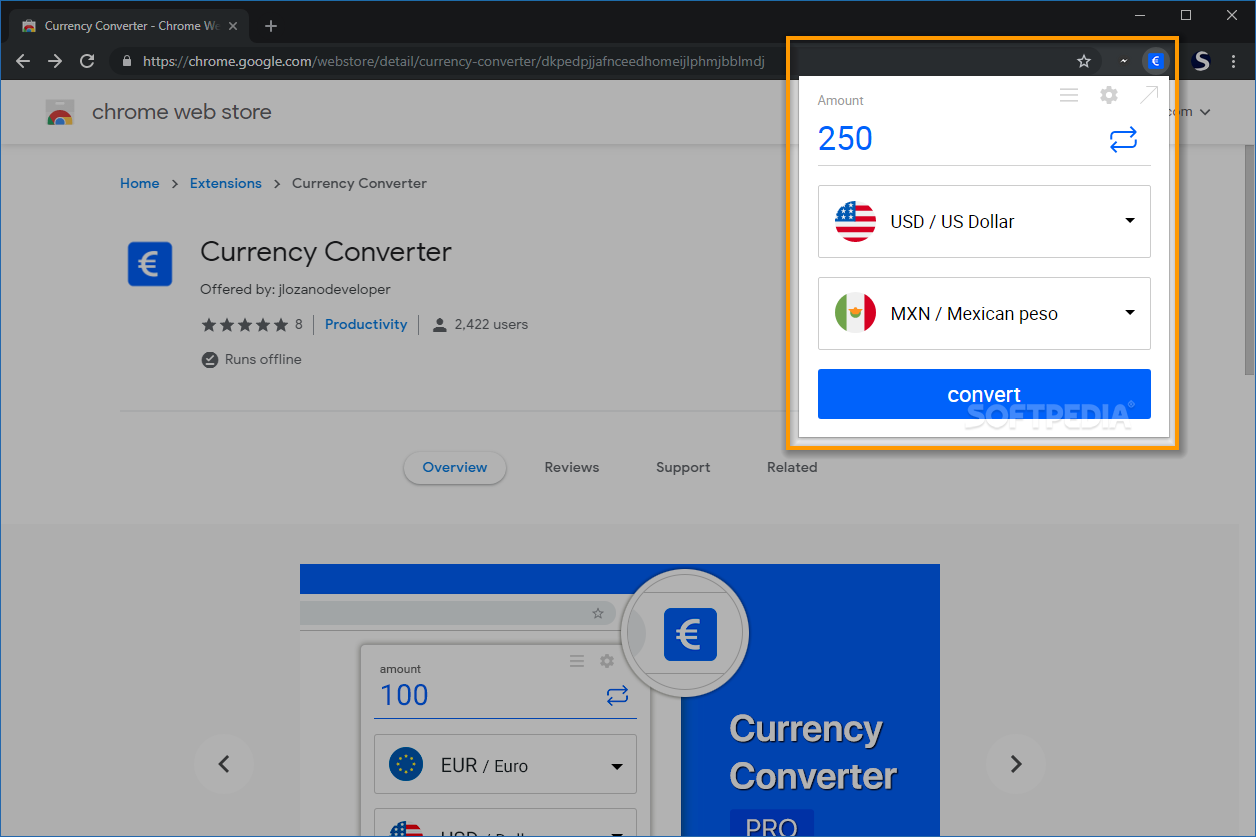Click the S extension icon in toolbar

click(1202, 61)
